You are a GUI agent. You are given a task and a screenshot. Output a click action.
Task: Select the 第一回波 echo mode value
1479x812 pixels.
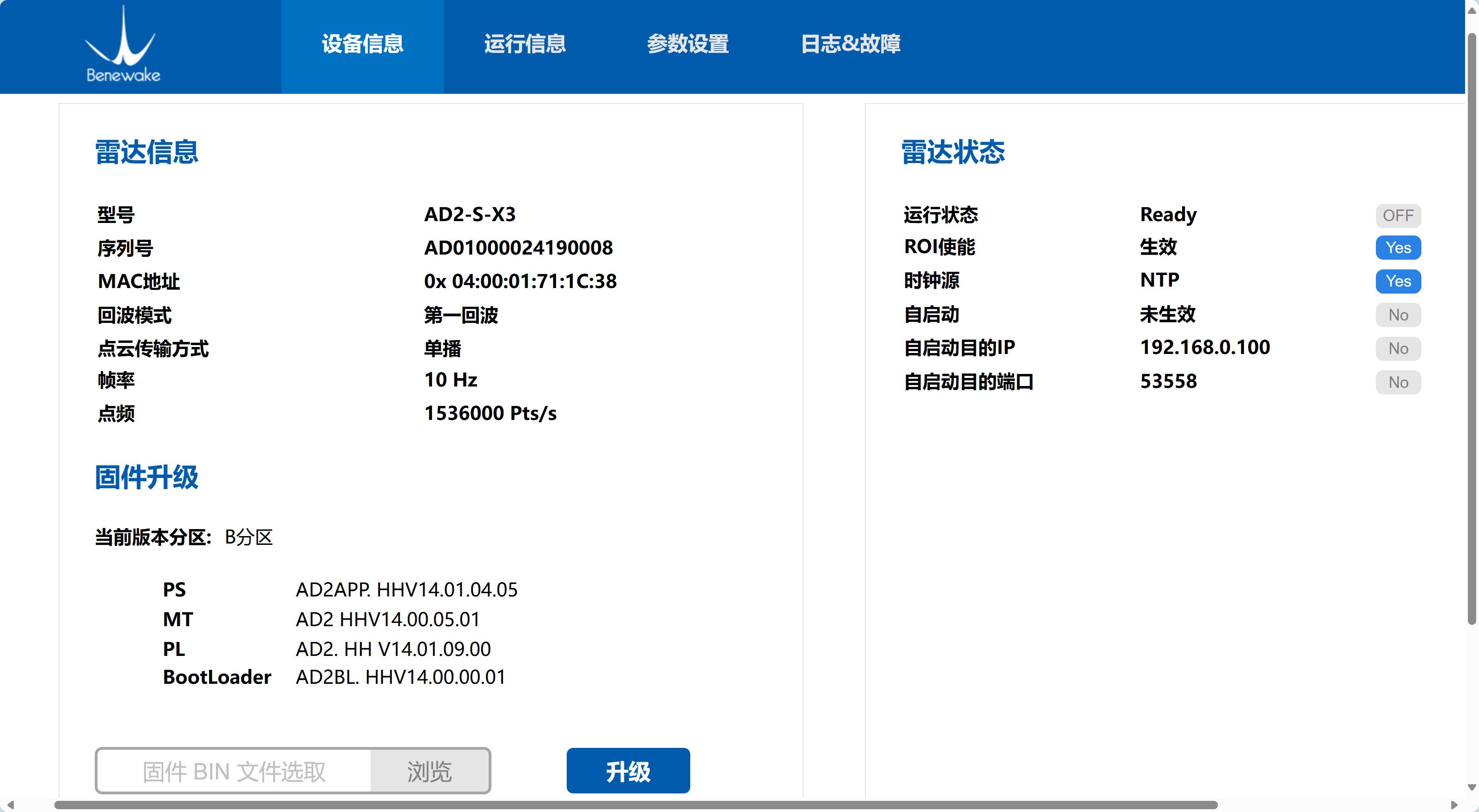click(x=461, y=315)
